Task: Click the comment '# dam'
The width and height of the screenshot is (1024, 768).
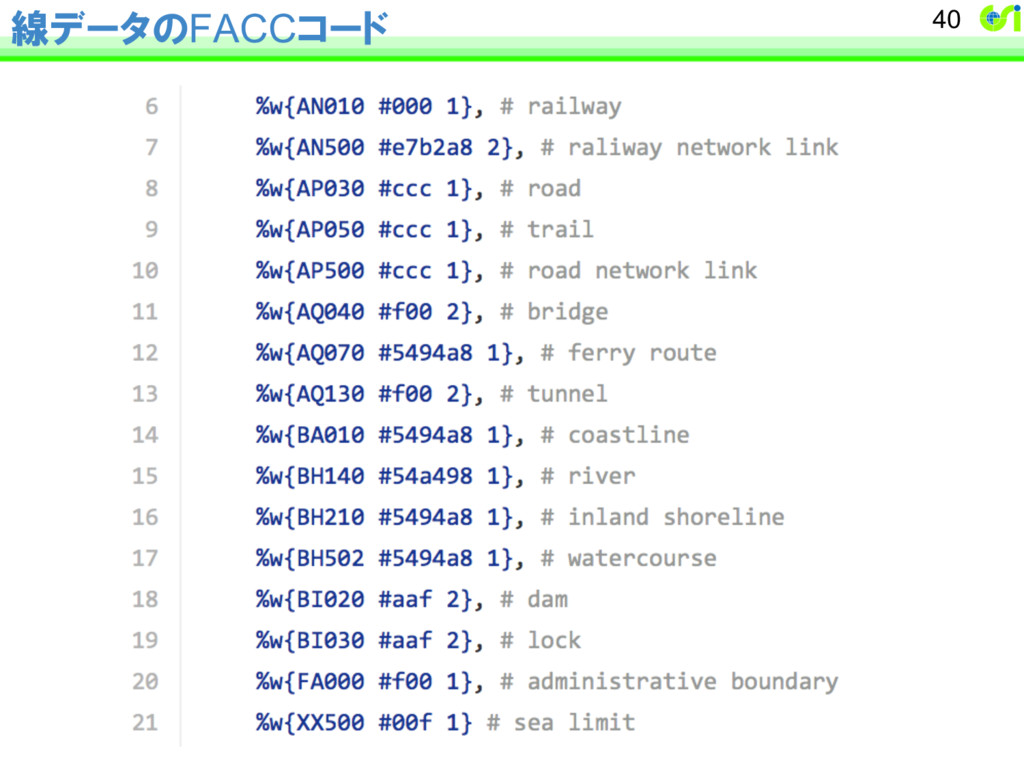Action: coord(534,600)
